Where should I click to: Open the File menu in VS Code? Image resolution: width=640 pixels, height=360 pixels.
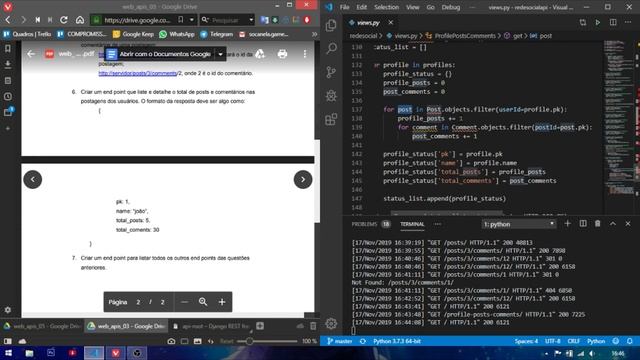pyautogui.click(x=344, y=7)
